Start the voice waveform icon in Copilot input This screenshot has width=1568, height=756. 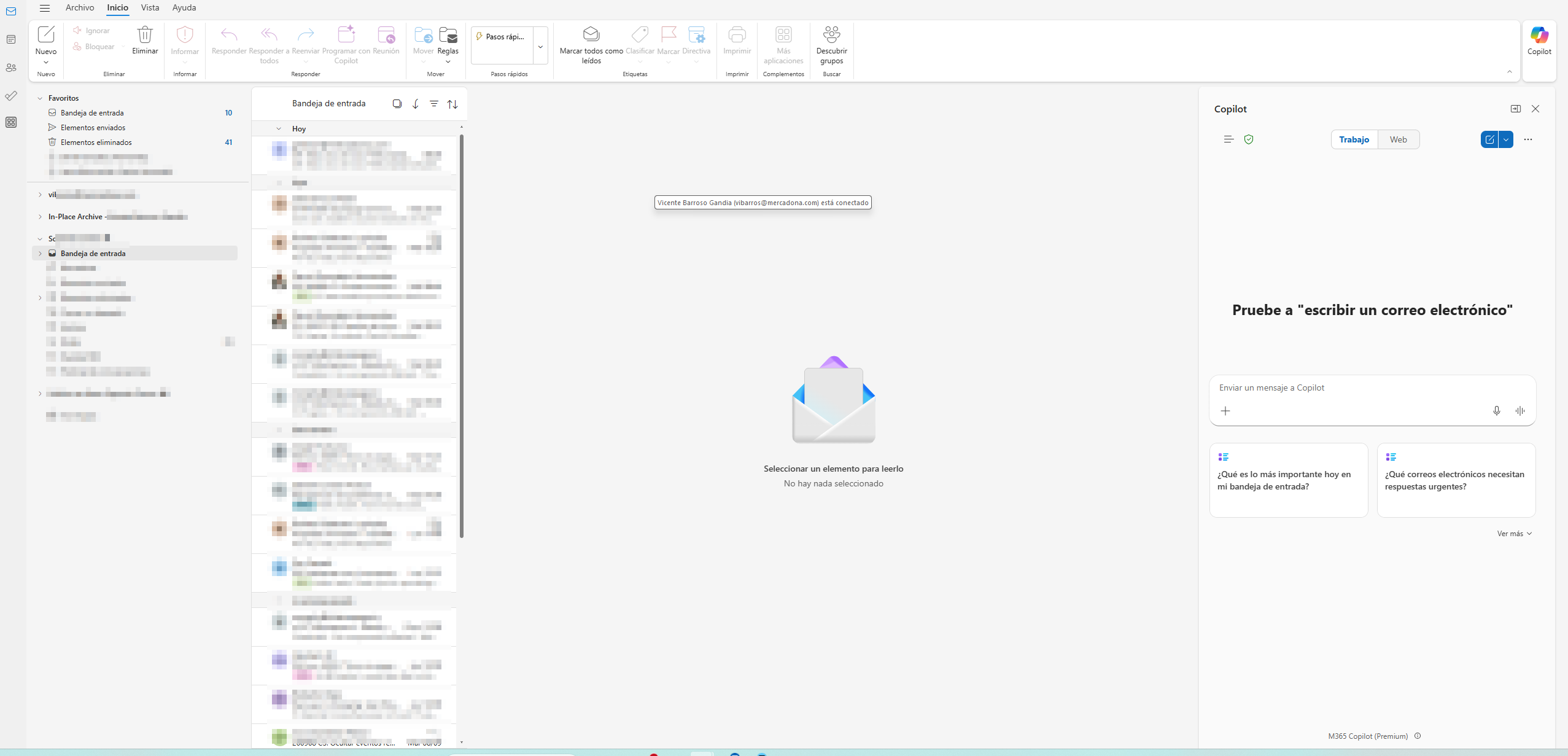tap(1520, 411)
